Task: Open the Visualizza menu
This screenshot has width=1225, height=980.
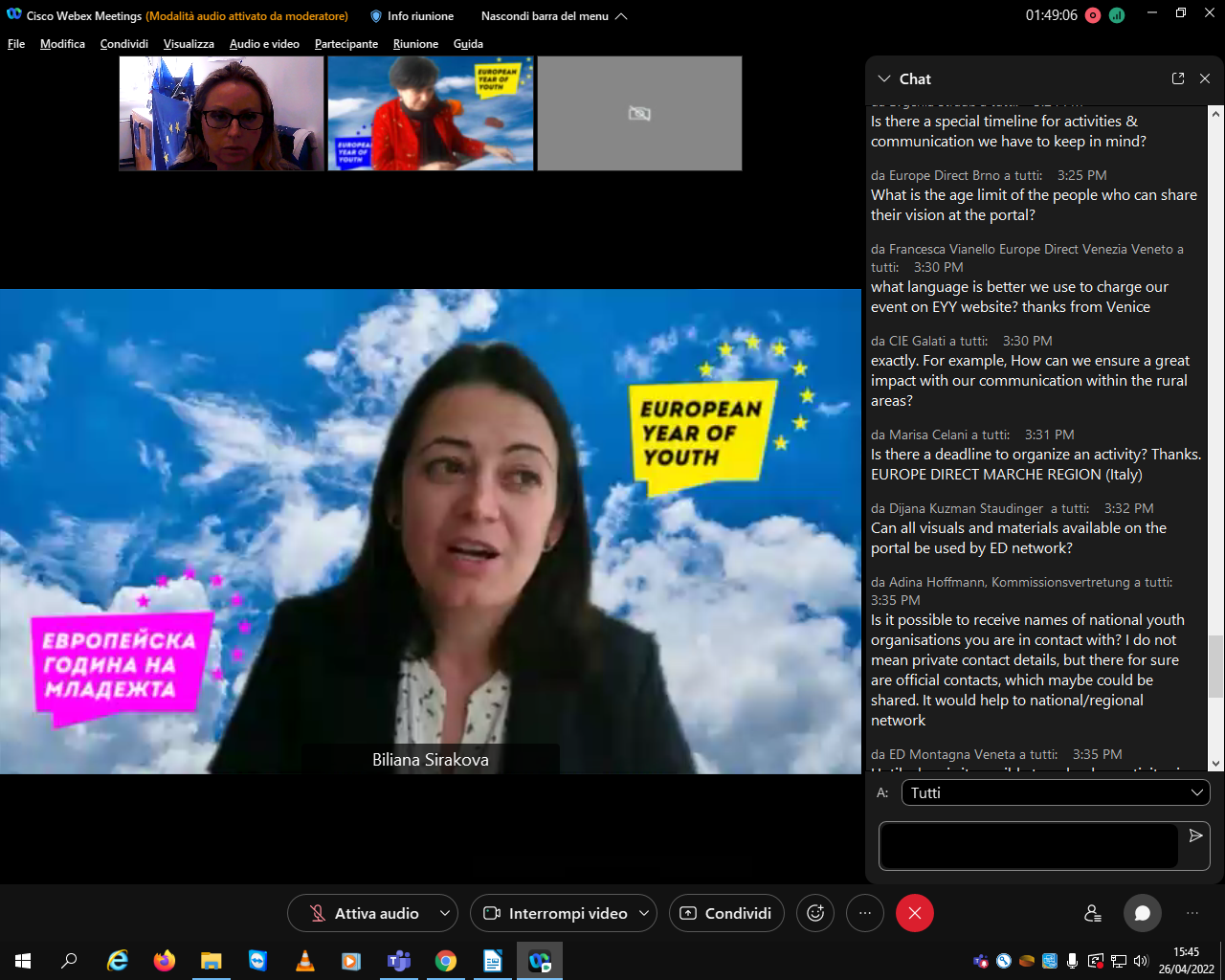Action: (x=189, y=44)
